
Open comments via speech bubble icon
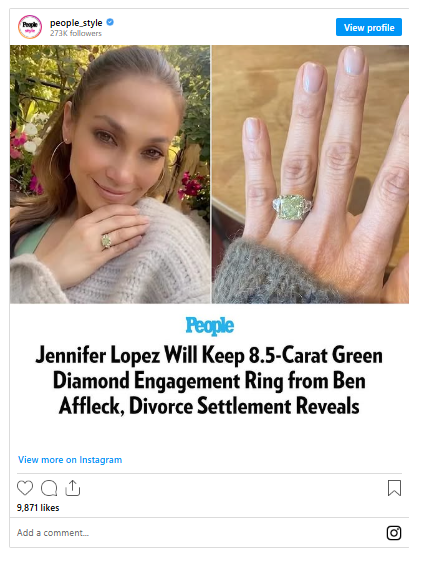click(49, 488)
